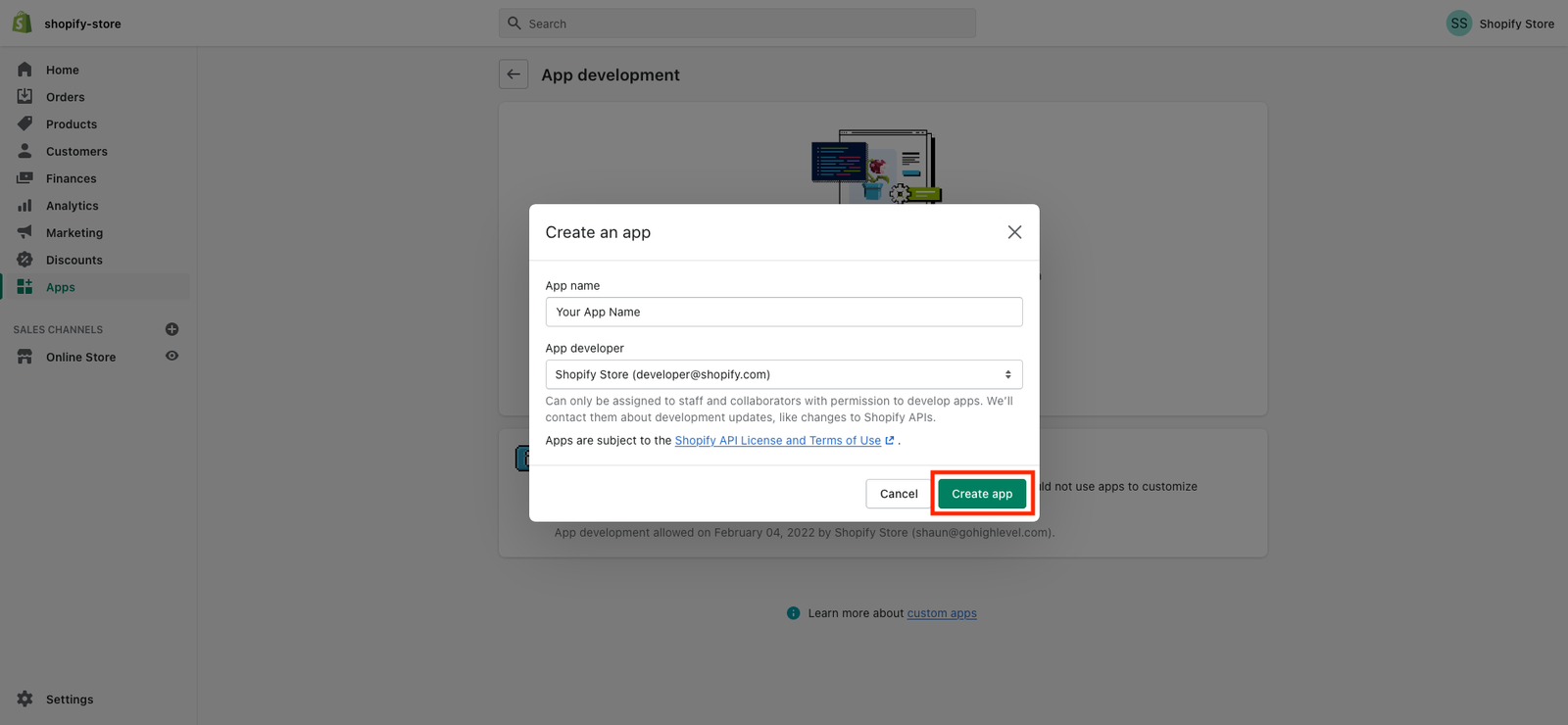
Task: Preview Online Store with eye icon
Action: [x=171, y=356]
